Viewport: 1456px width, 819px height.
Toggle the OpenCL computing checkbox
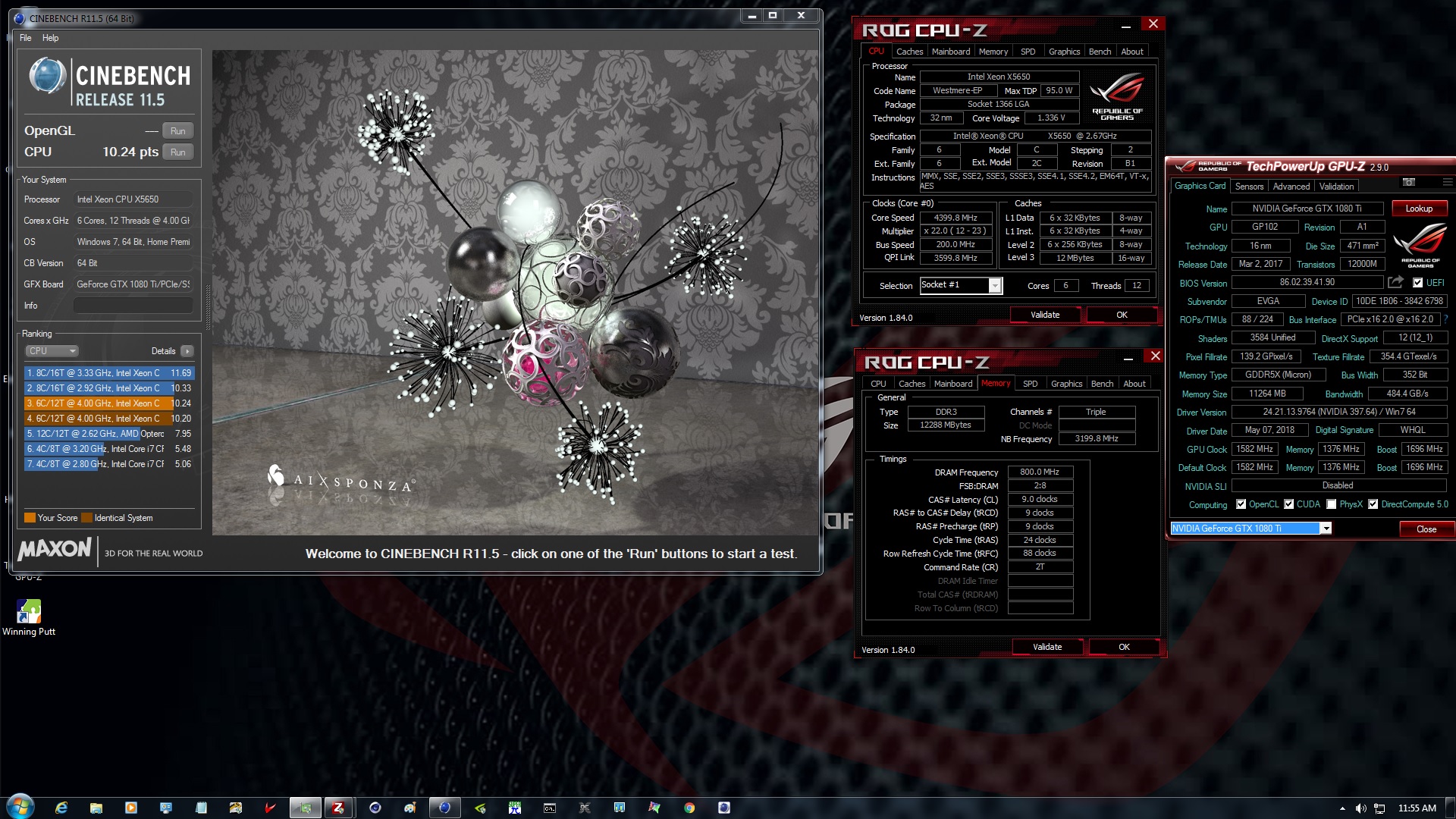1241,504
